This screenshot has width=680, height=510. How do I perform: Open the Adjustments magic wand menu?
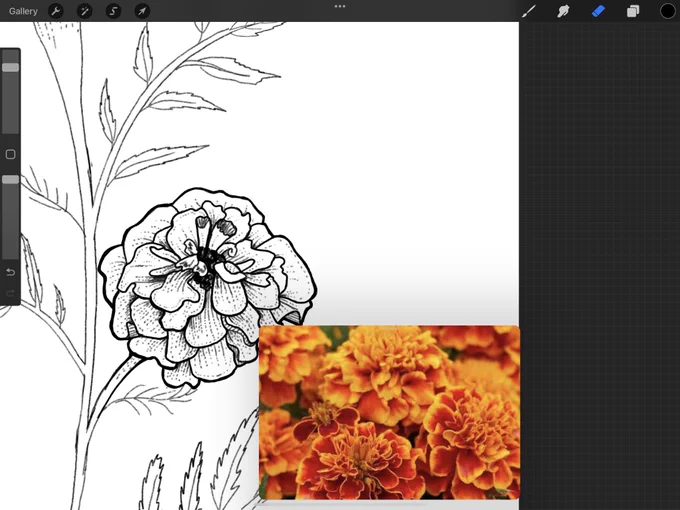[x=84, y=11]
